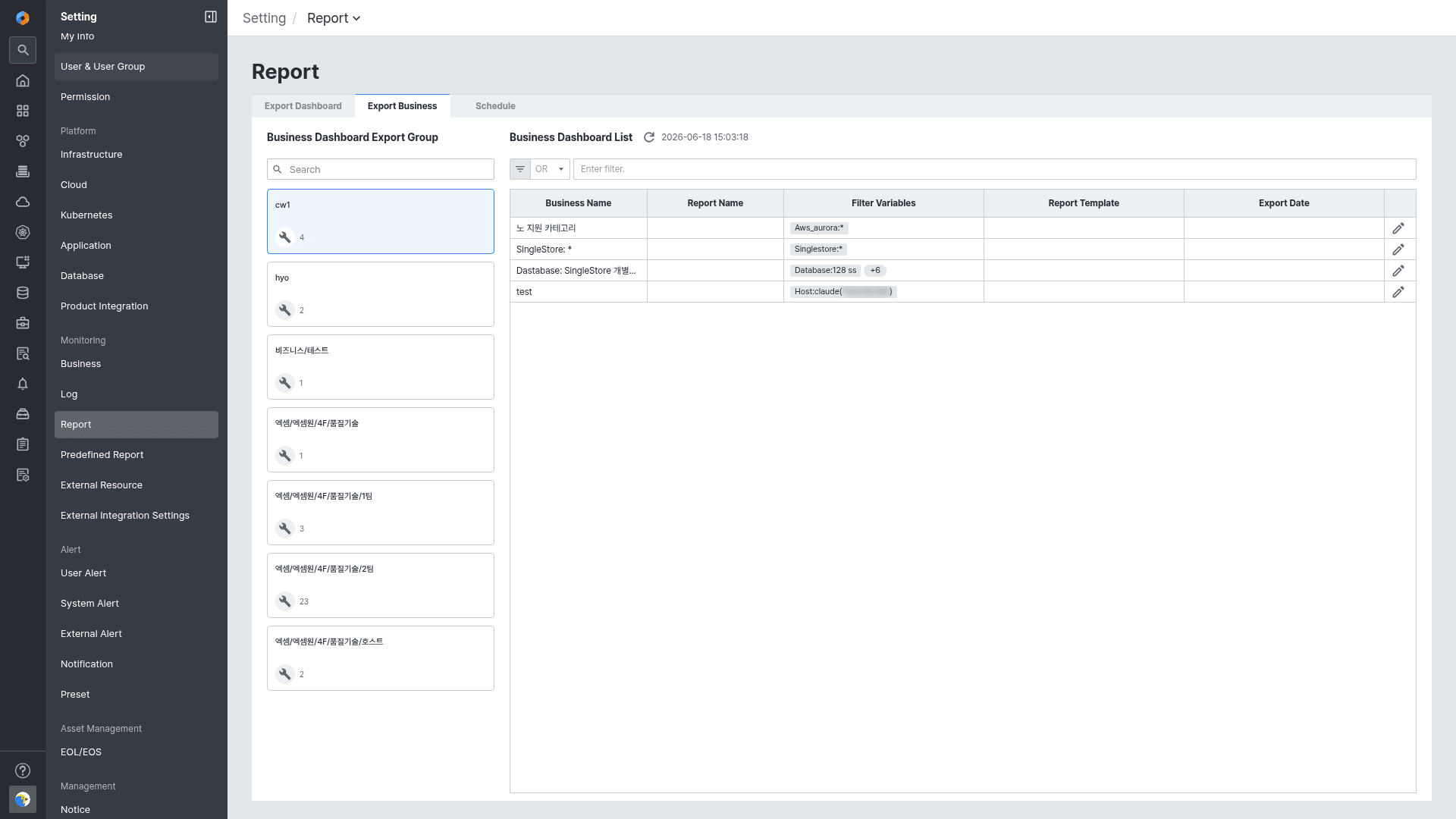Edit the Dastabase: SingleStore row

[1398, 271]
